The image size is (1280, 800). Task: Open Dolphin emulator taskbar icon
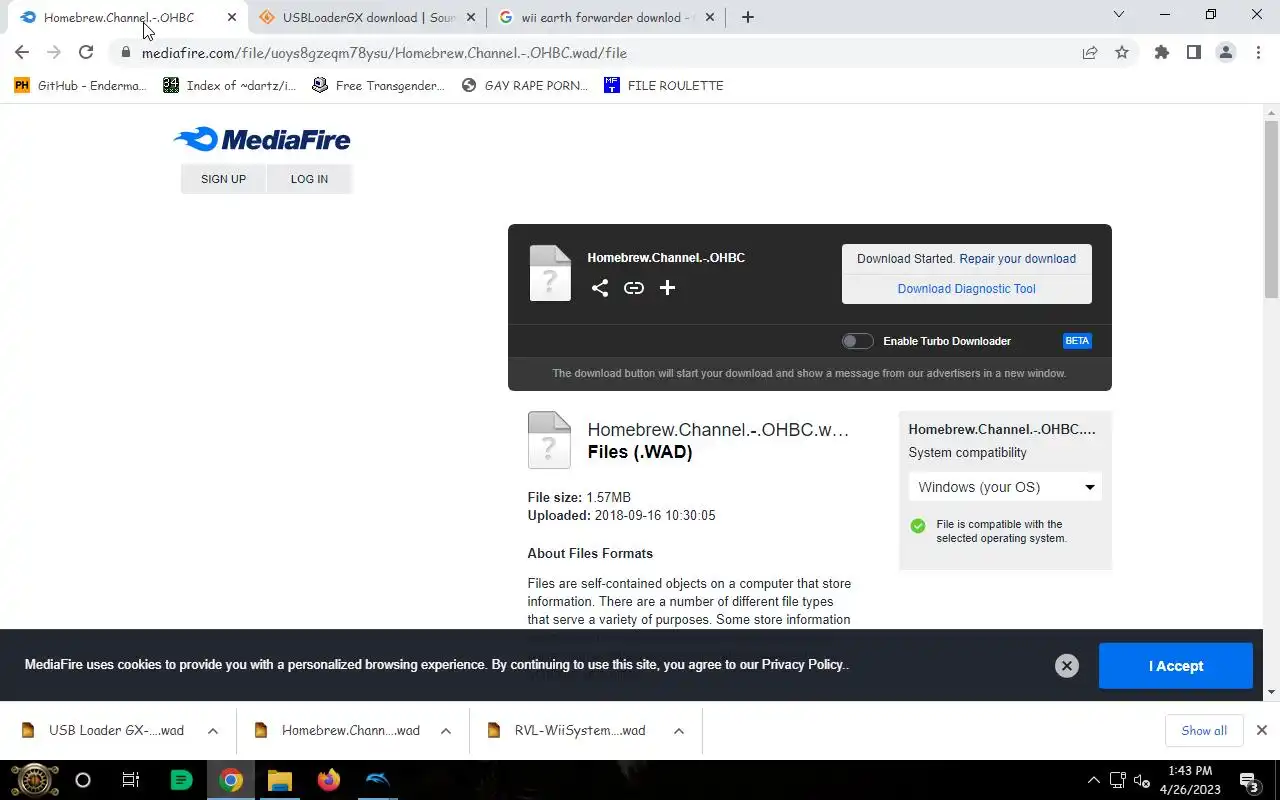(x=377, y=780)
